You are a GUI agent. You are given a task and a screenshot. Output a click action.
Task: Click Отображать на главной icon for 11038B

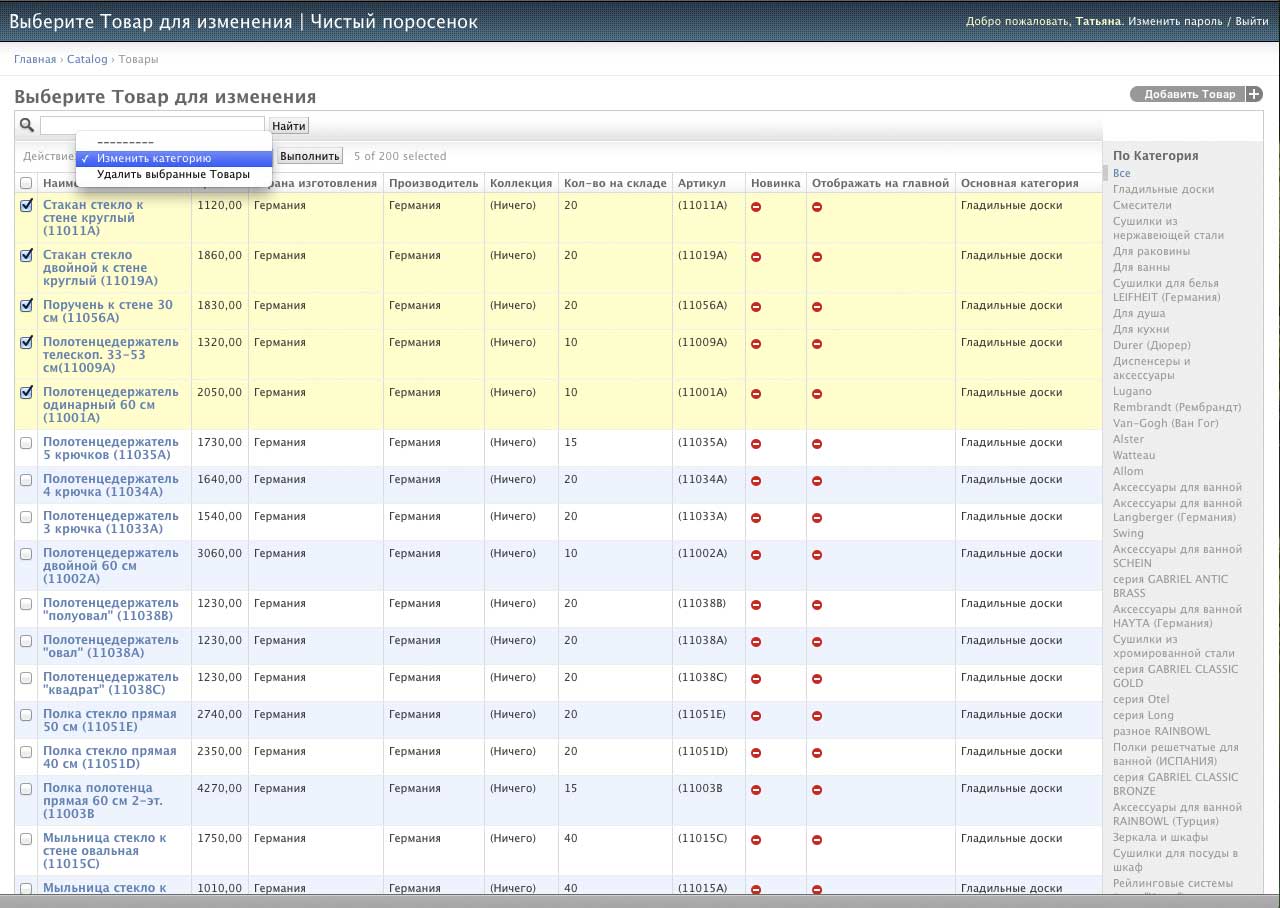tap(817, 605)
